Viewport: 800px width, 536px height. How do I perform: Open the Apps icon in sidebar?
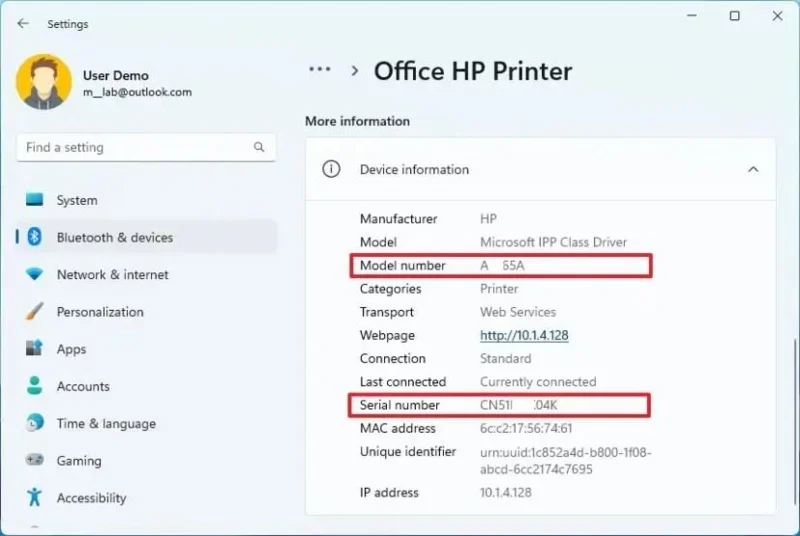(x=35, y=348)
